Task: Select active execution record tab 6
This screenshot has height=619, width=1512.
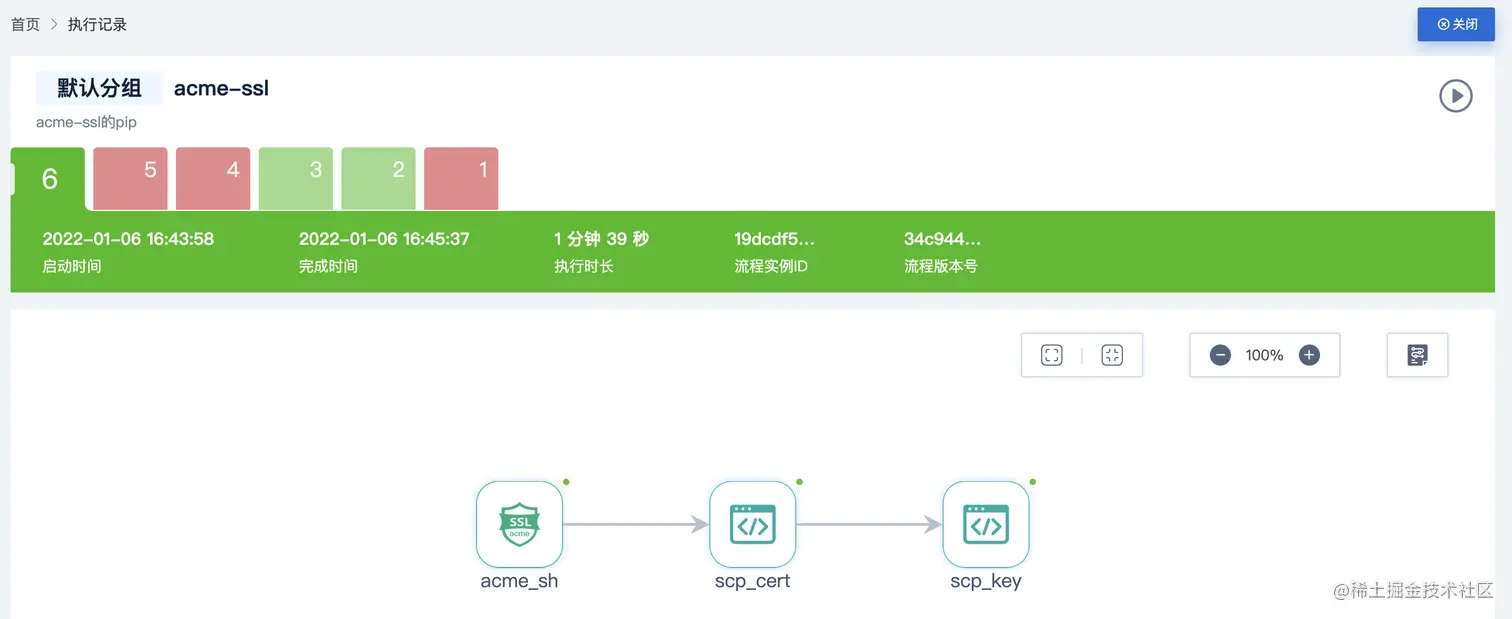Action: coord(49,179)
